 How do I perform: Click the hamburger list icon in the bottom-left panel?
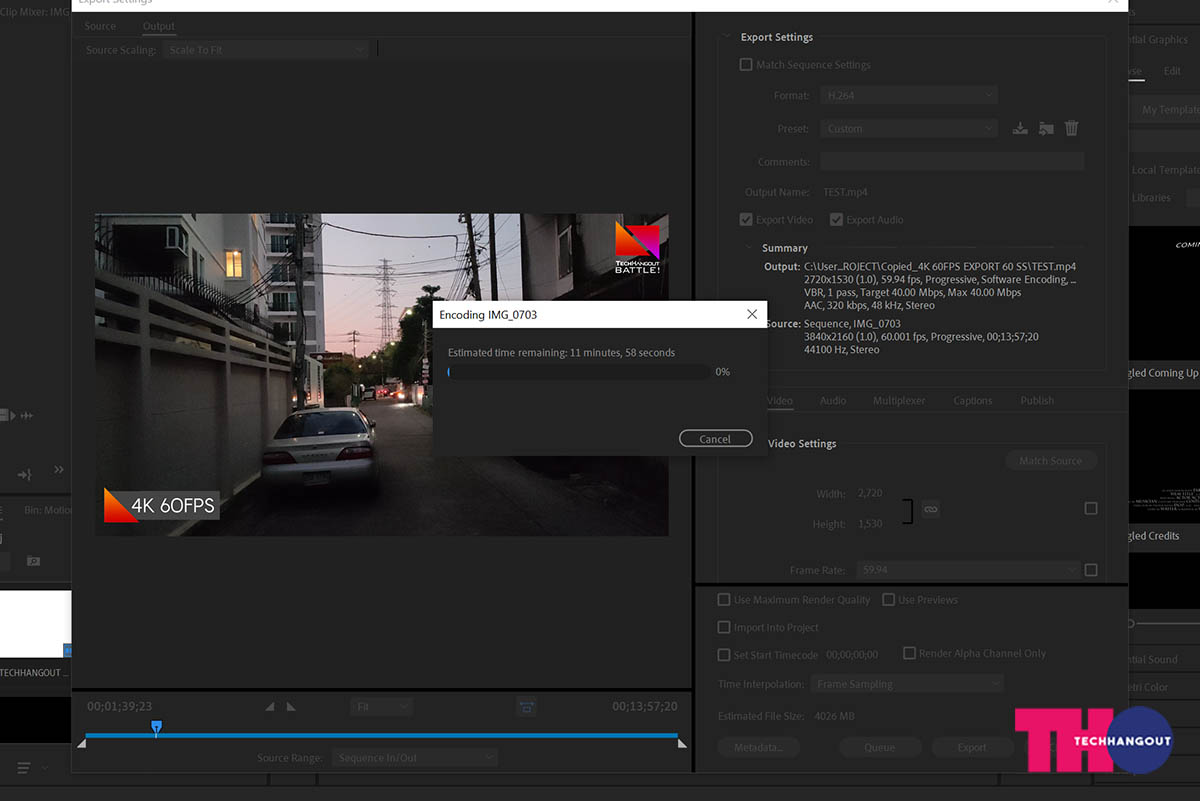(x=24, y=767)
